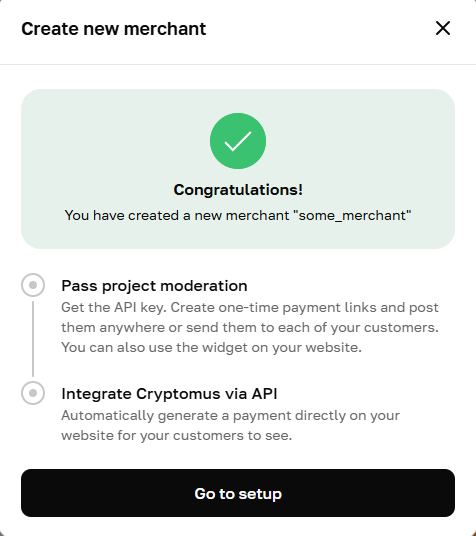Click the vertical connector between the two steps
This screenshot has height=536, width=476.
coord(33,339)
